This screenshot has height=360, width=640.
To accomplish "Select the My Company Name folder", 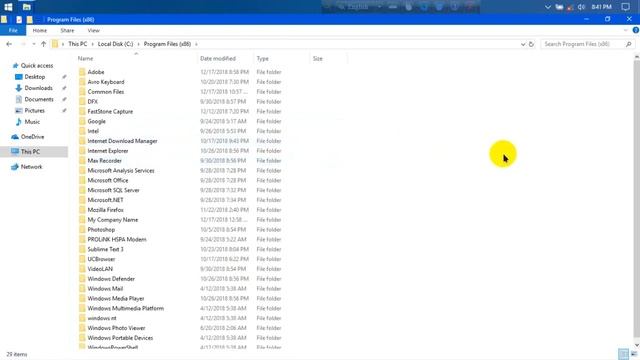I will [x=113, y=220].
